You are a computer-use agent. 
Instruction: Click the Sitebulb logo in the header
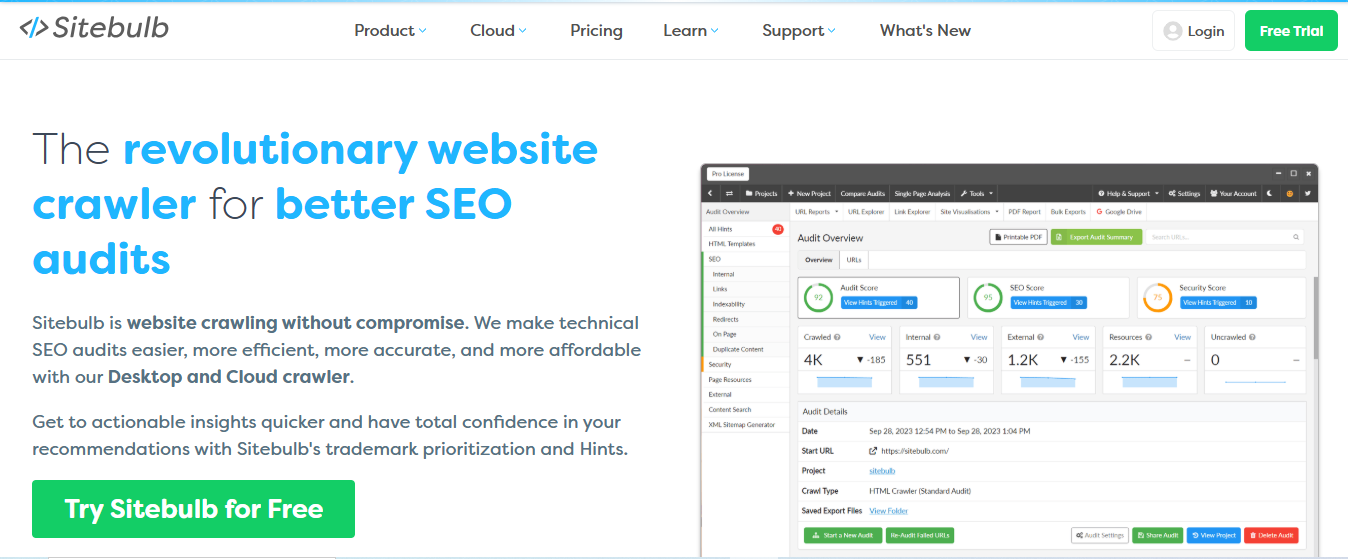tap(94, 28)
